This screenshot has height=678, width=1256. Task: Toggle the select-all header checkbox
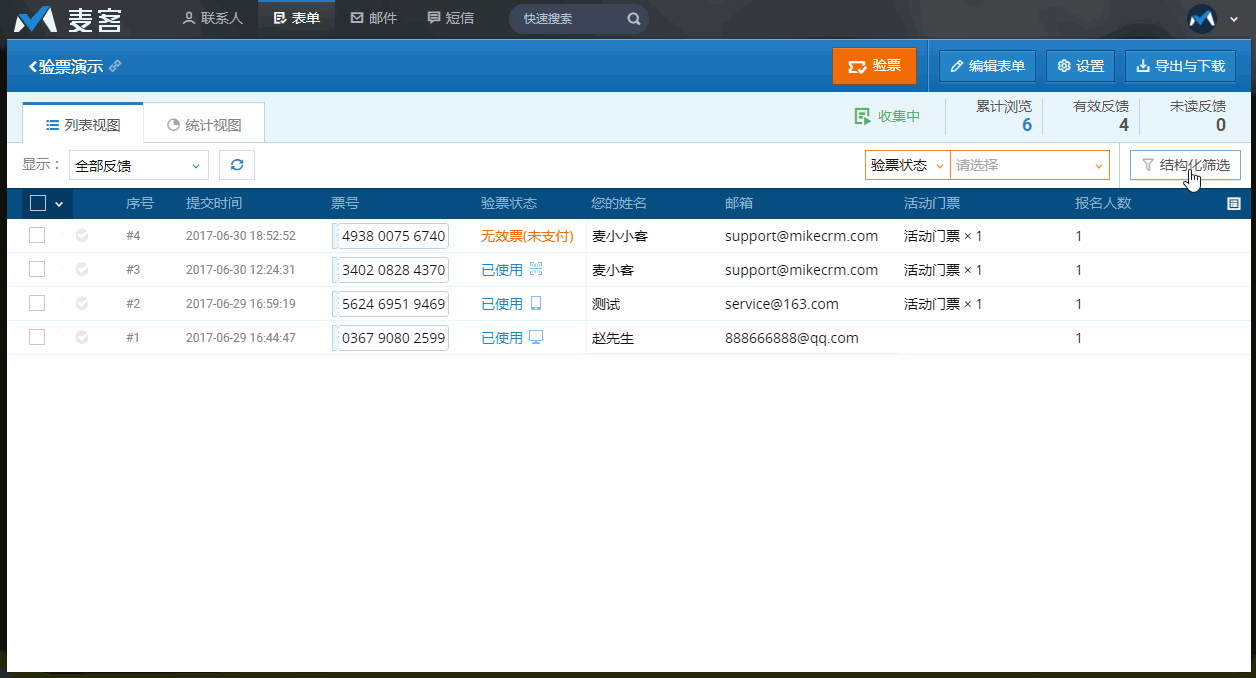coord(38,203)
